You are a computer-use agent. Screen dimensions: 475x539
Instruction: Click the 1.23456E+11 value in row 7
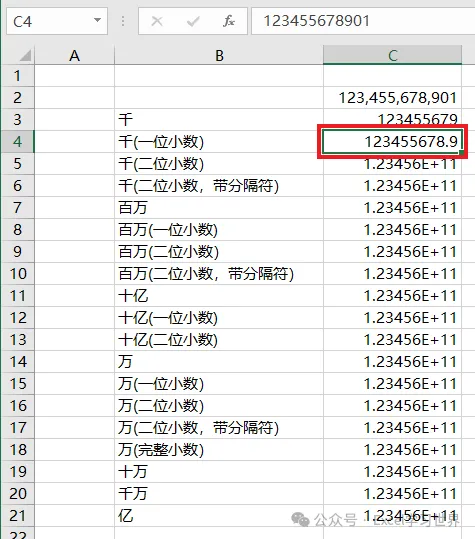[393, 208]
